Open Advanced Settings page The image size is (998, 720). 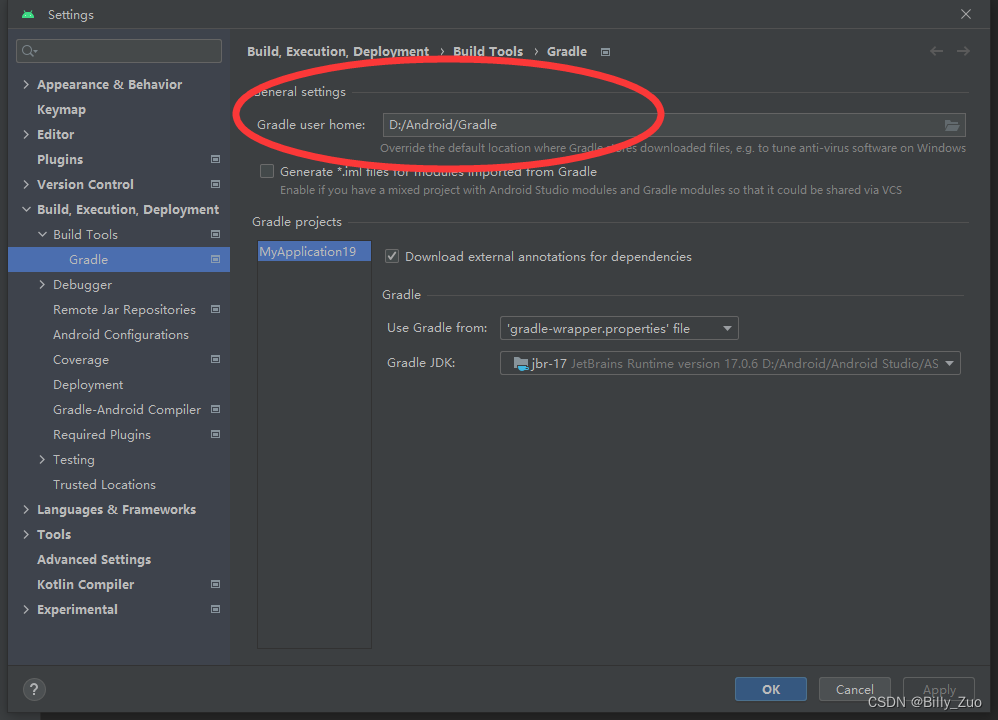pos(94,560)
